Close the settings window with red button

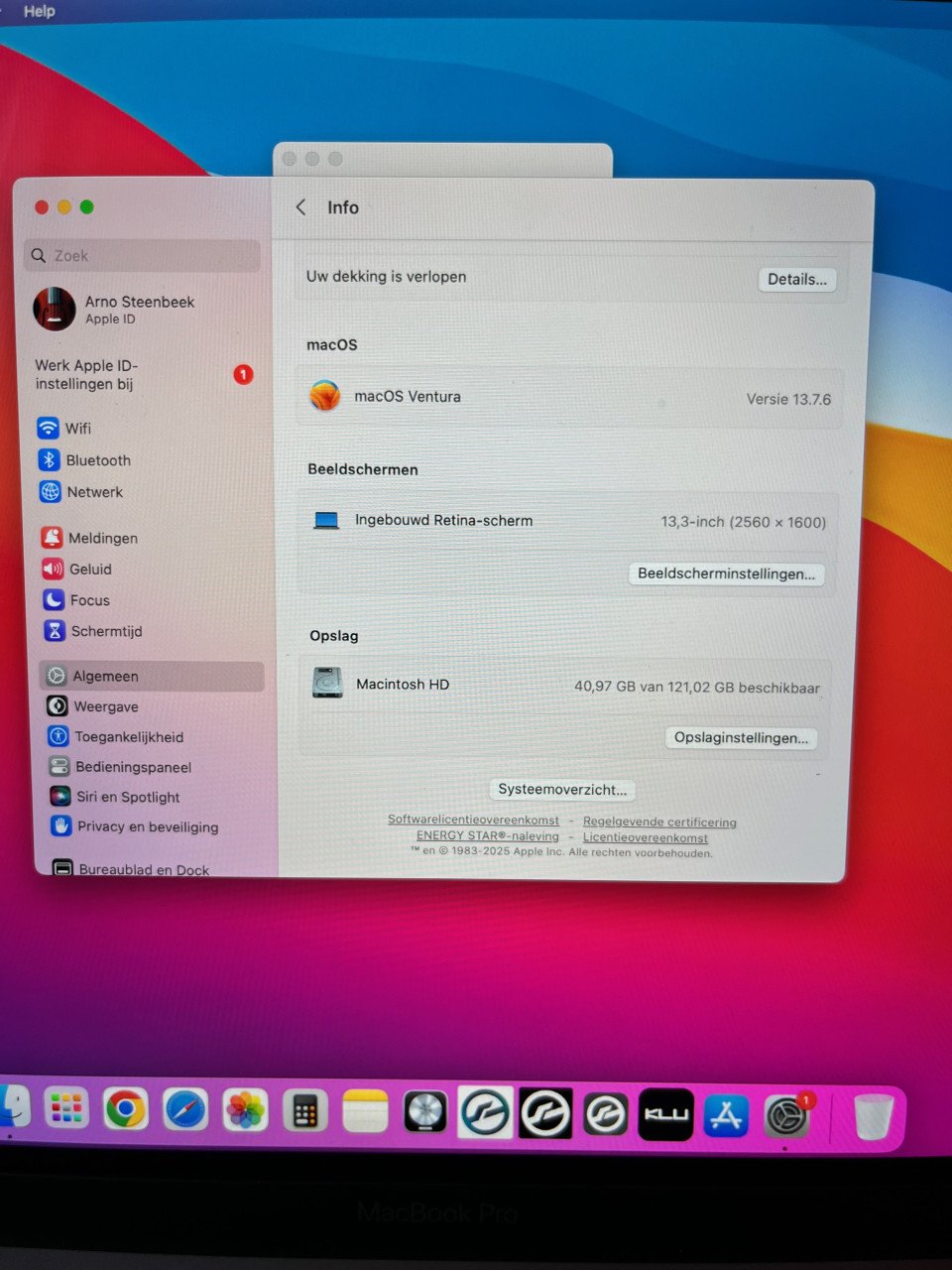tap(42, 207)
